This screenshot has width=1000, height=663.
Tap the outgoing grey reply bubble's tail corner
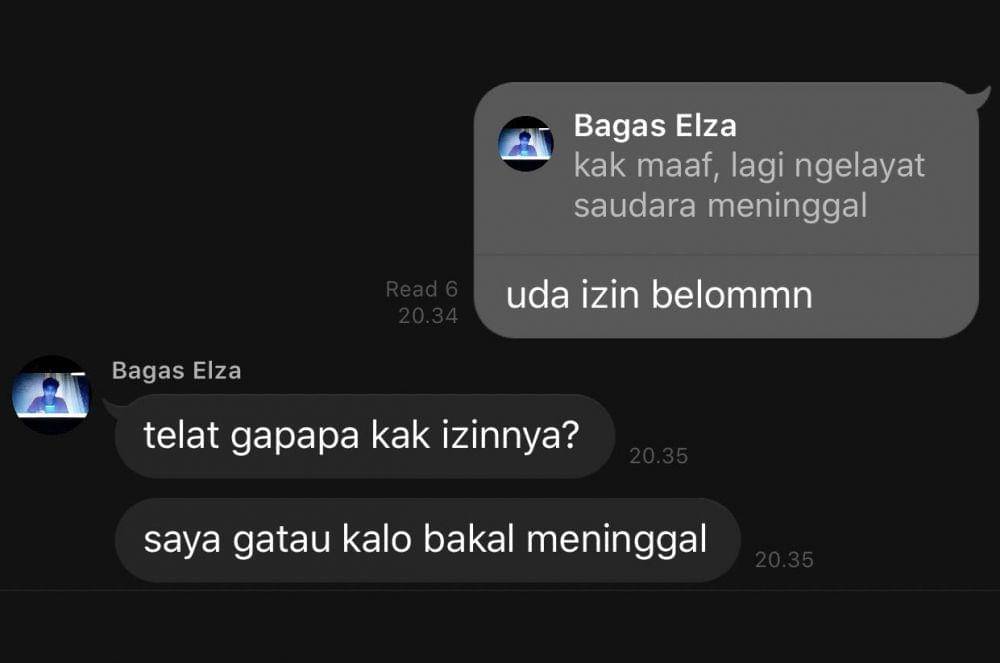pos(980,98)
